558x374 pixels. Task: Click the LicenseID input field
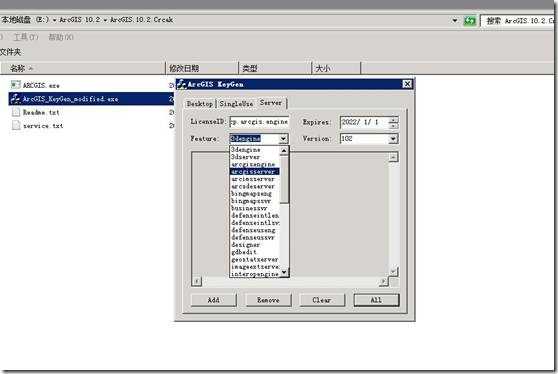[x=259, y=122]
